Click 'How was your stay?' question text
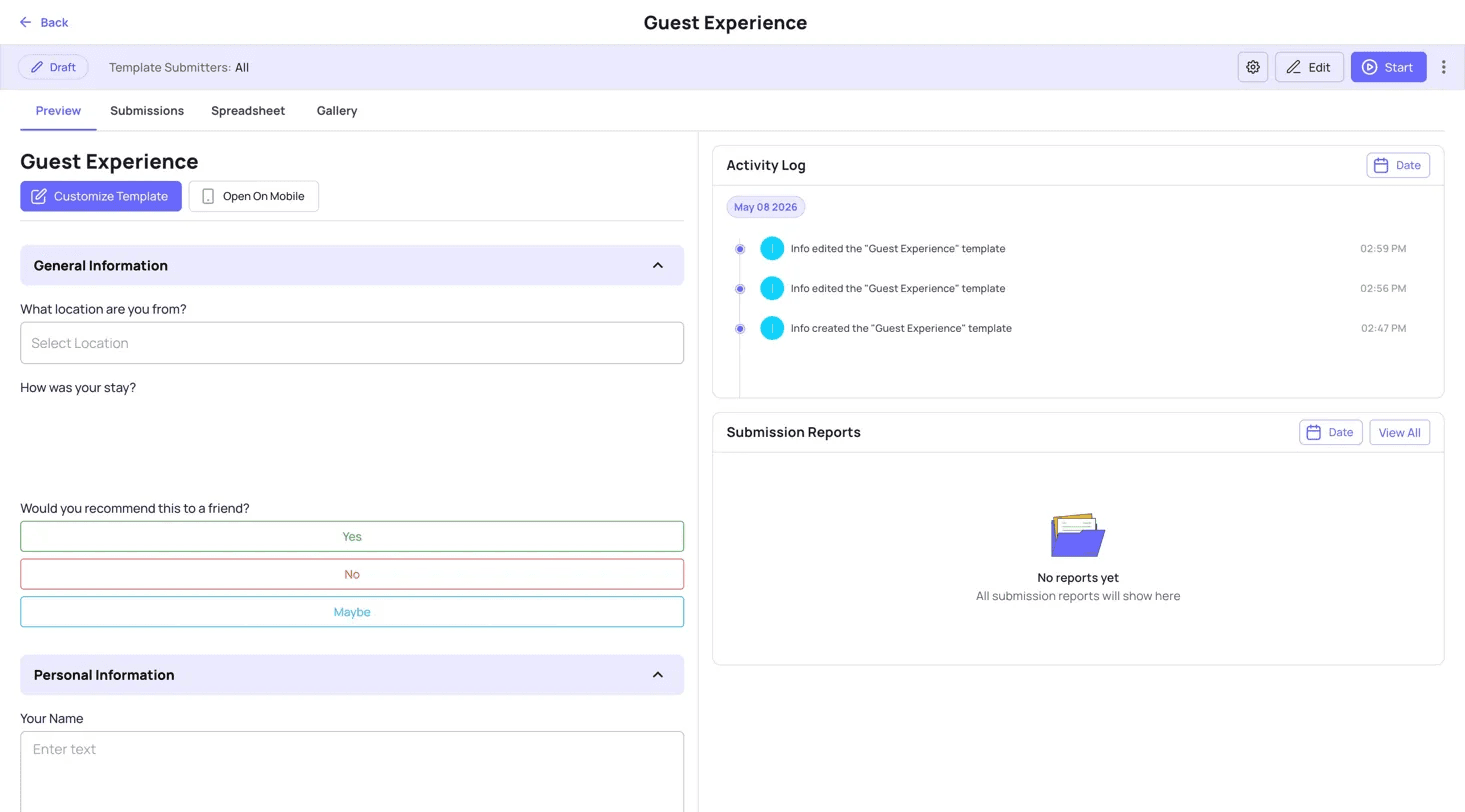This screenshot has height=812, width=1465. tap(78, 387)
